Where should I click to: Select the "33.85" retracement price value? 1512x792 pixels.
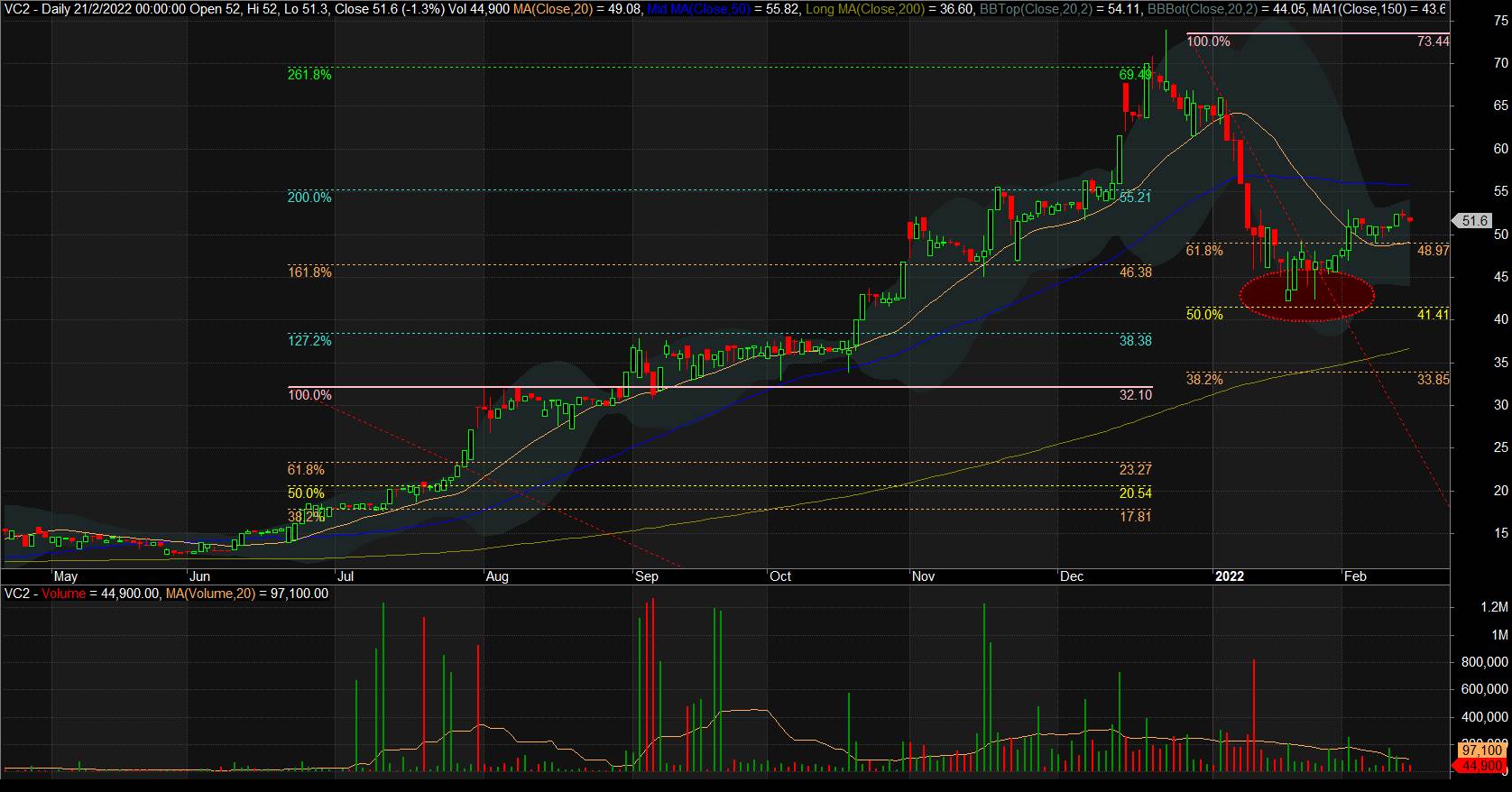point(1433,380)
